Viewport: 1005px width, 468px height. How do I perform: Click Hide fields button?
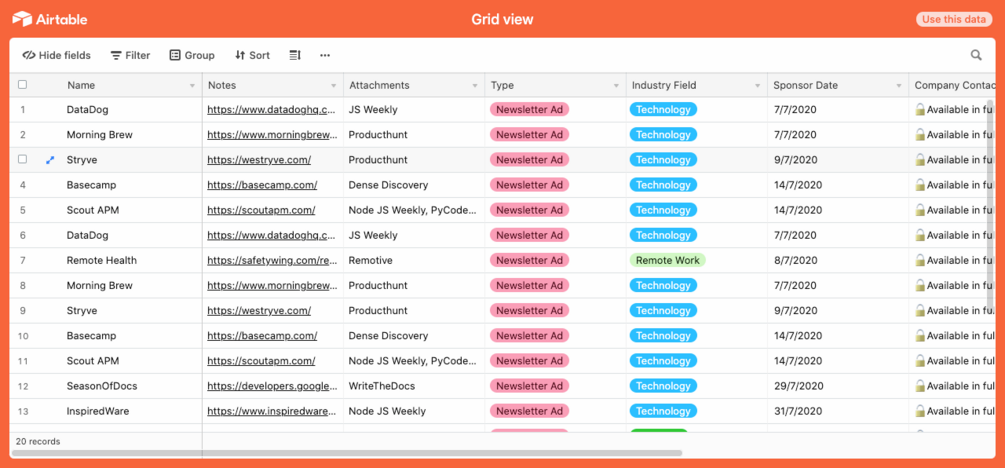pos(56,55)
